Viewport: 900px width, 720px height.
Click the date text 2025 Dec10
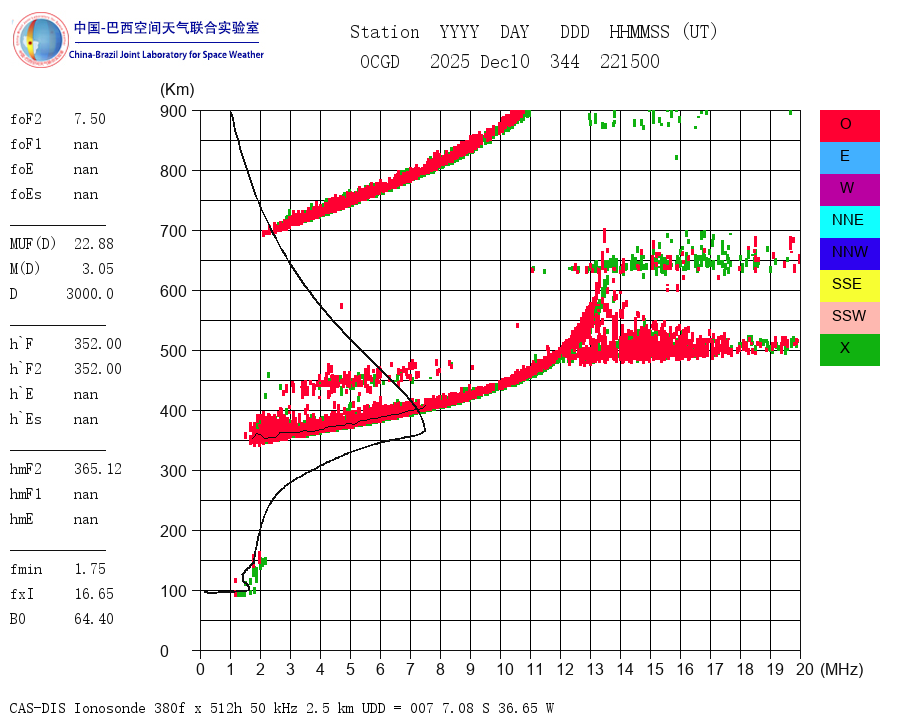click(479, 61)
